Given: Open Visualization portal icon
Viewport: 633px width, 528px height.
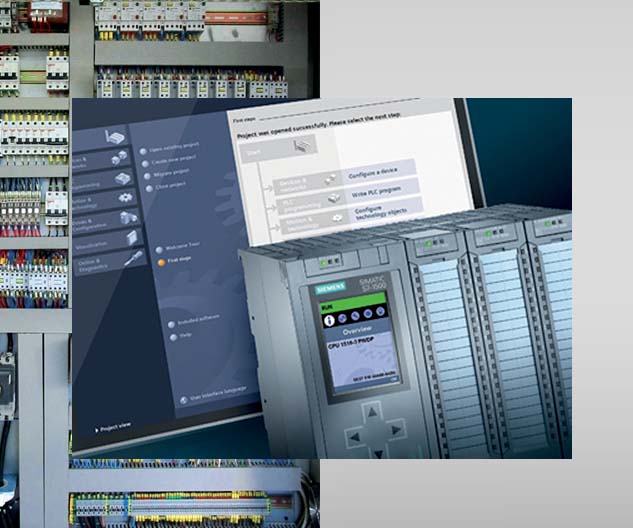Looking at the screenshot, I should (132, 237).
